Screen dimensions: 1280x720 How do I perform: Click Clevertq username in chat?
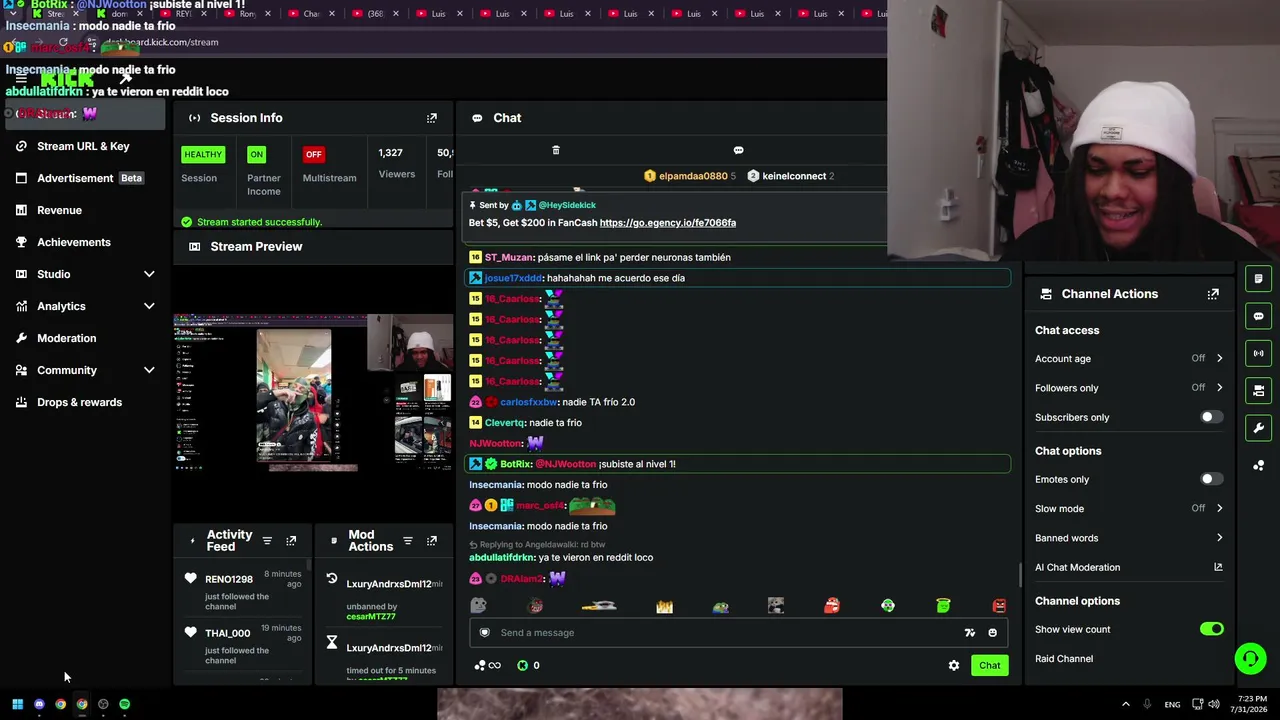tap(505, 423)
